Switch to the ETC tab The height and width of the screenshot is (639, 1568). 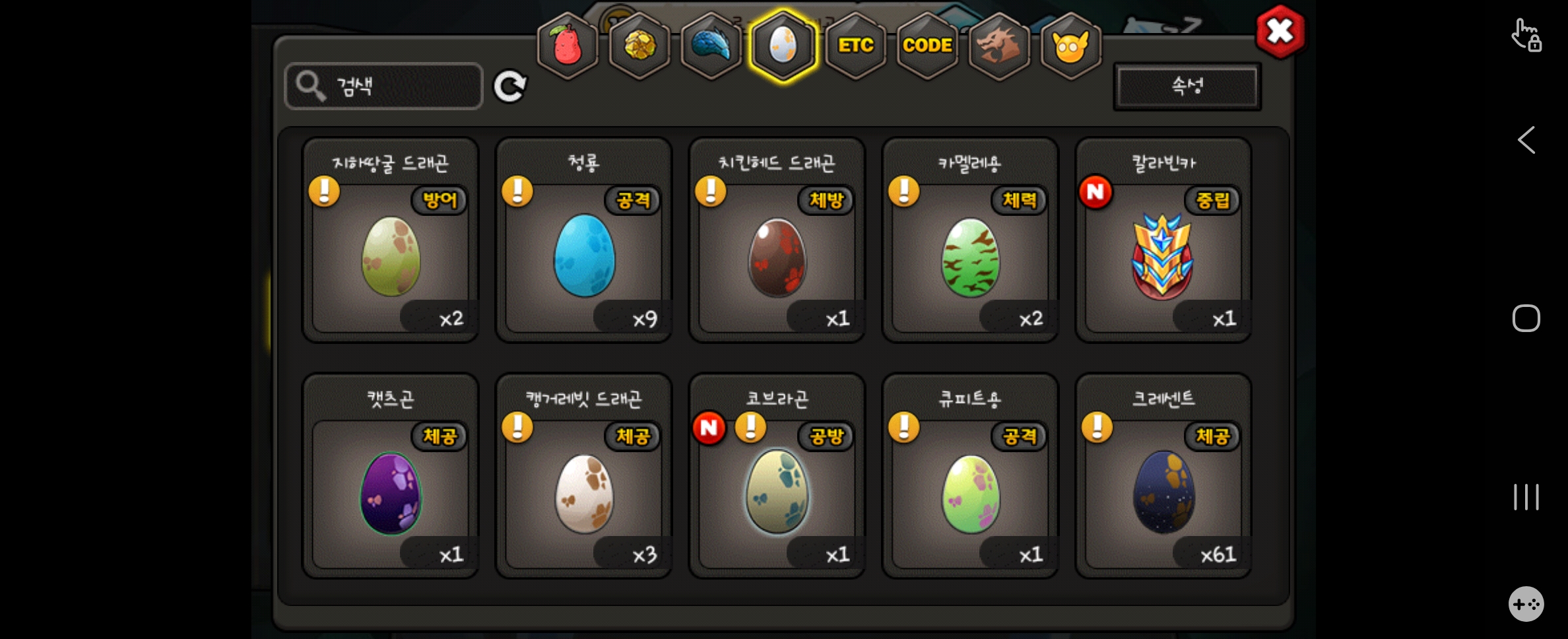(x=855, y=46)
